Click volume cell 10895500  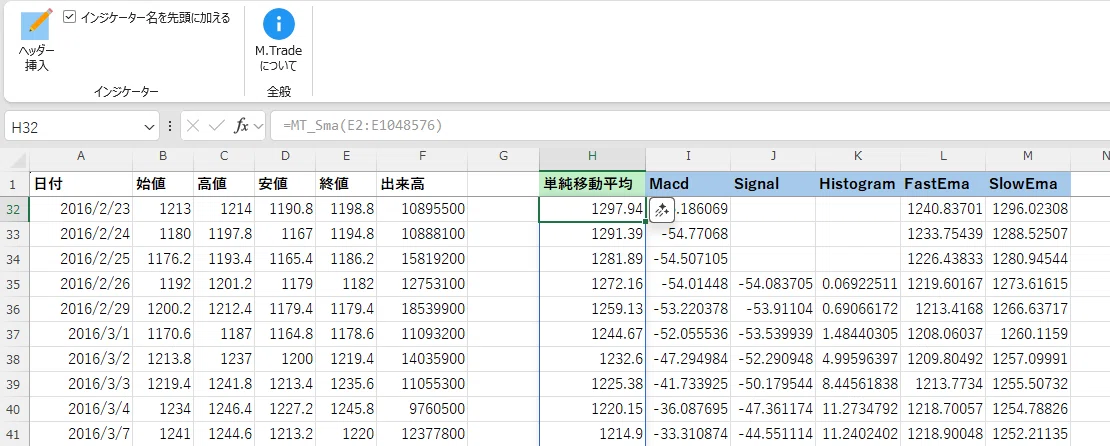(423, 209)
